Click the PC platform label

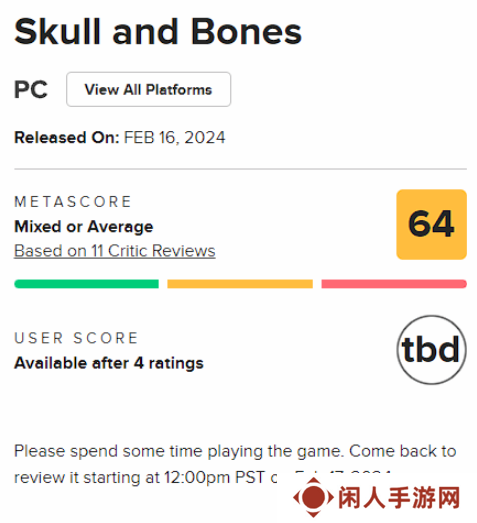pyautogui.click(x=31, y=89)
